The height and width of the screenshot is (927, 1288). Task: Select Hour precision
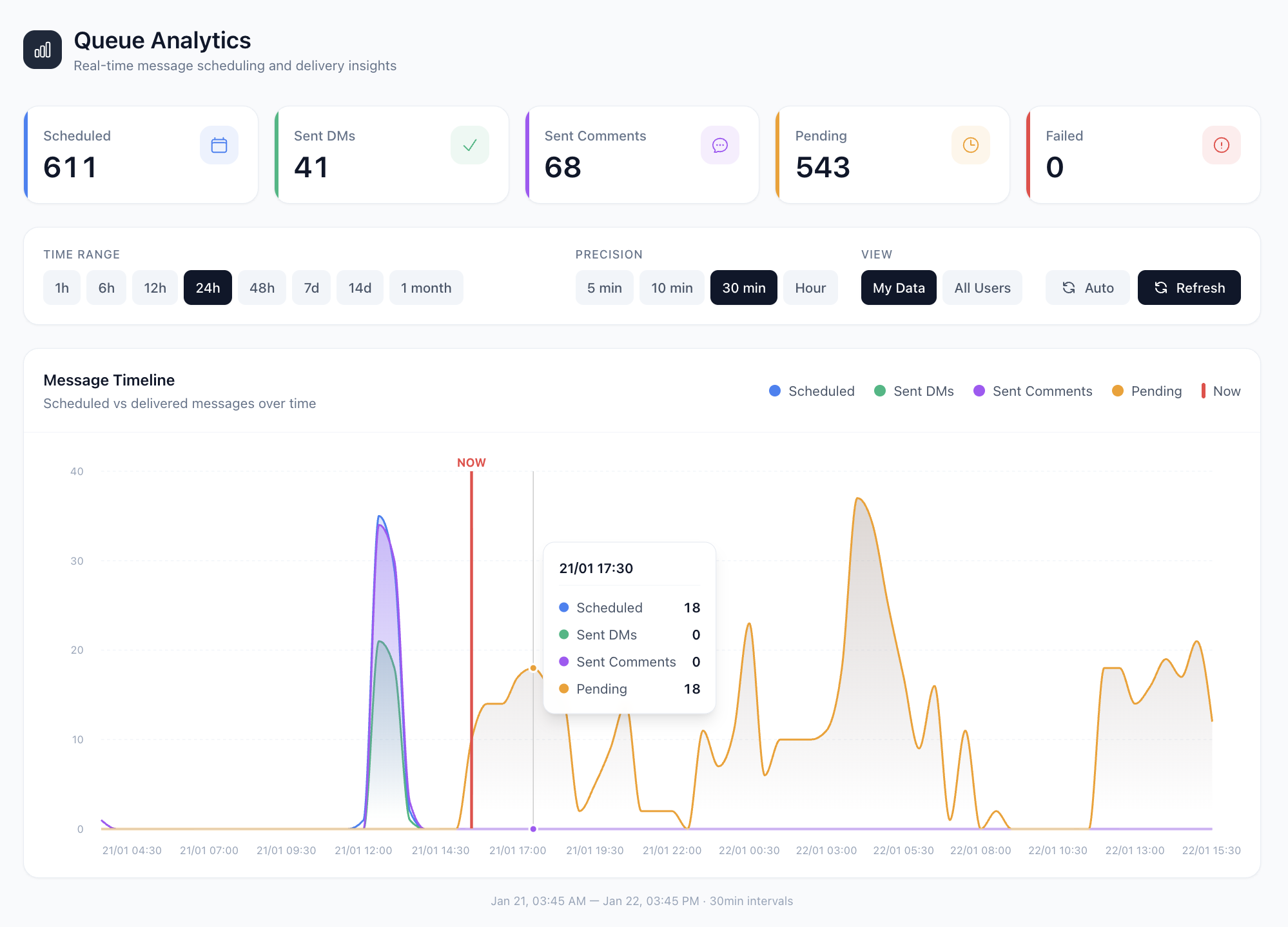click(x=810, y=288)
